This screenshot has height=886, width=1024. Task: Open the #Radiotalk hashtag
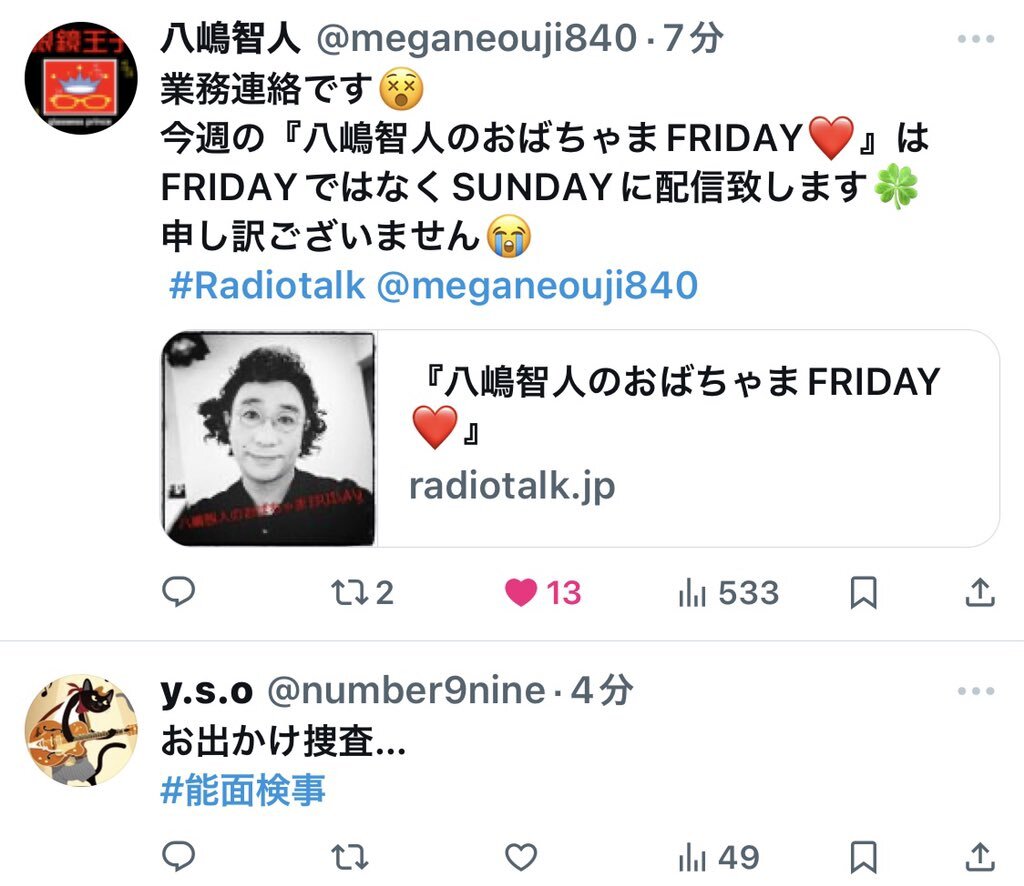click(x=266, y=285)
